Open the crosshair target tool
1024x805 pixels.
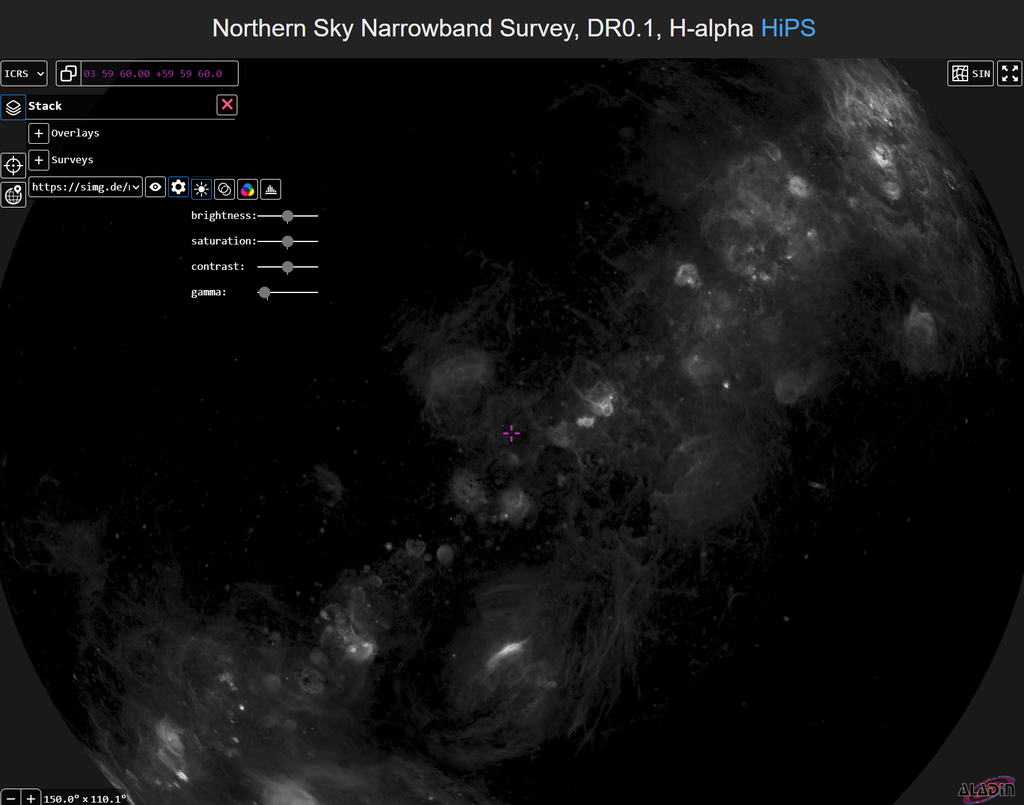point(13,165)
